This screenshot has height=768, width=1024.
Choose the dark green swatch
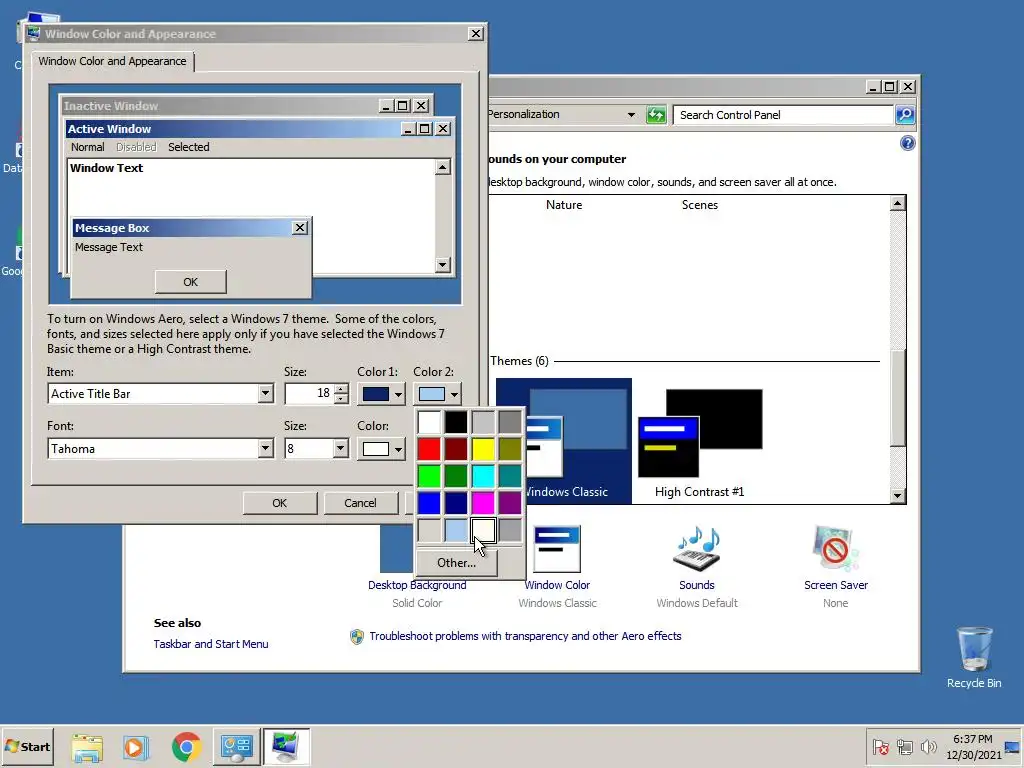(456, 476)
